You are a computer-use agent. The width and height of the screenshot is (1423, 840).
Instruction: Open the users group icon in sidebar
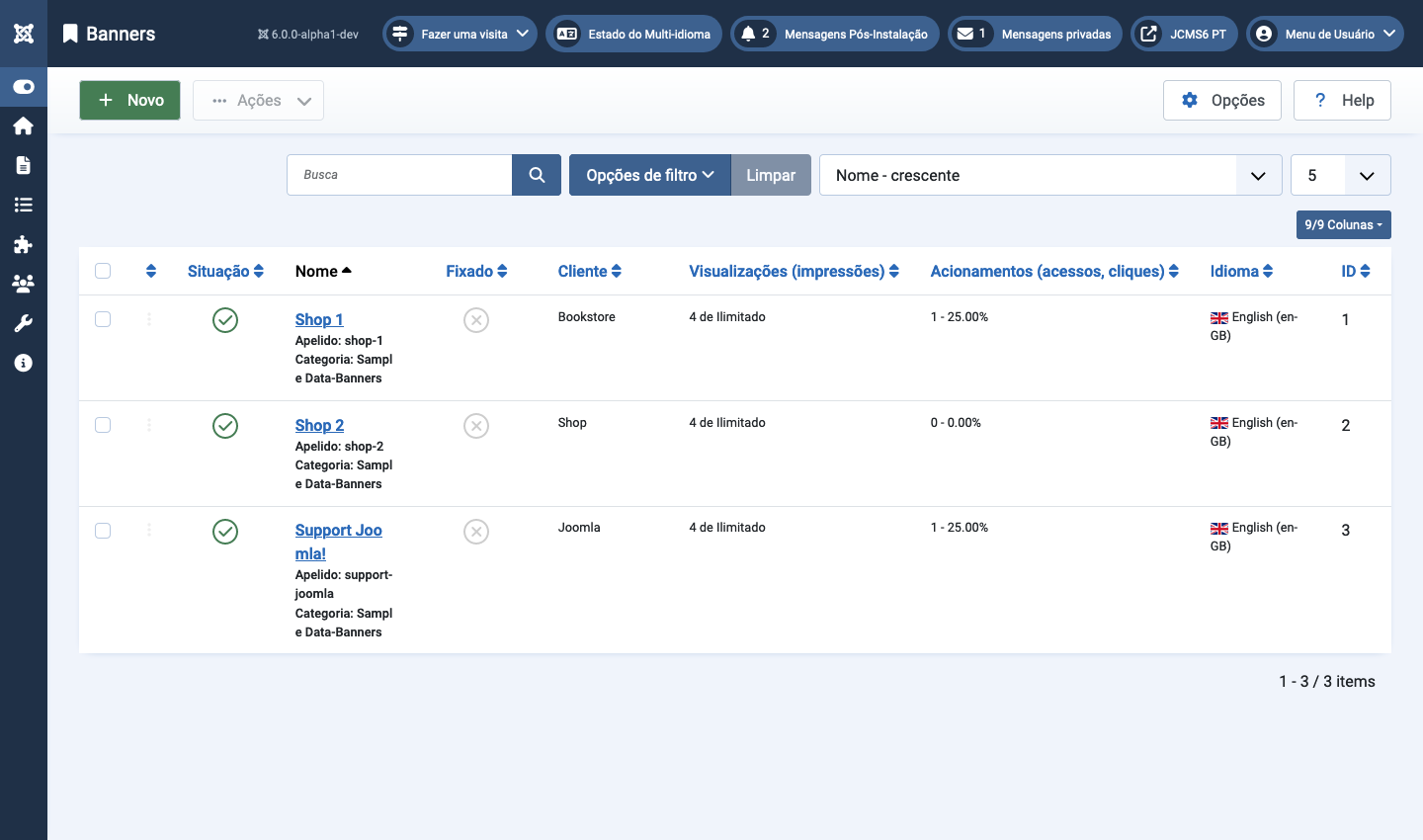point(24,284)
